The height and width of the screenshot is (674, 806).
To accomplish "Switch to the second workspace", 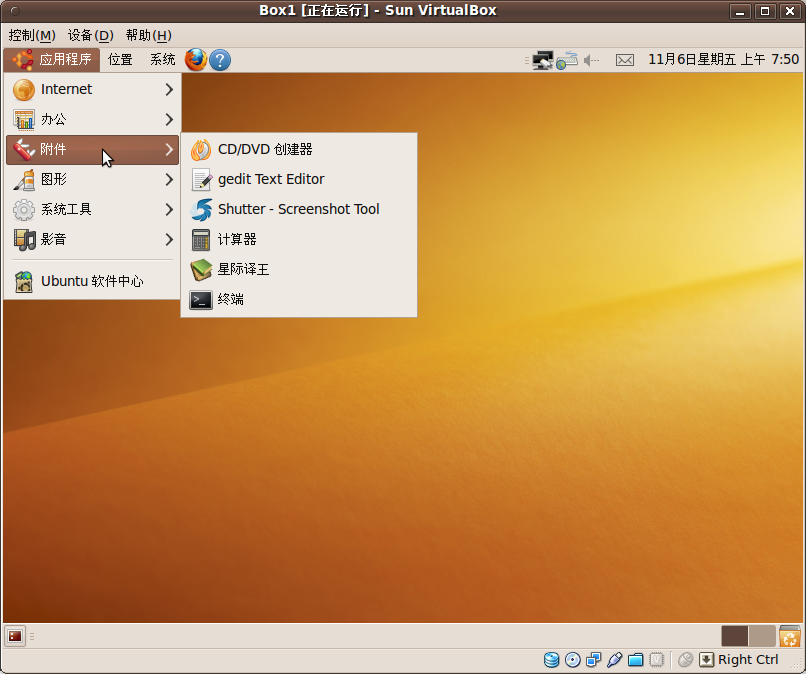I will (762, 636).
